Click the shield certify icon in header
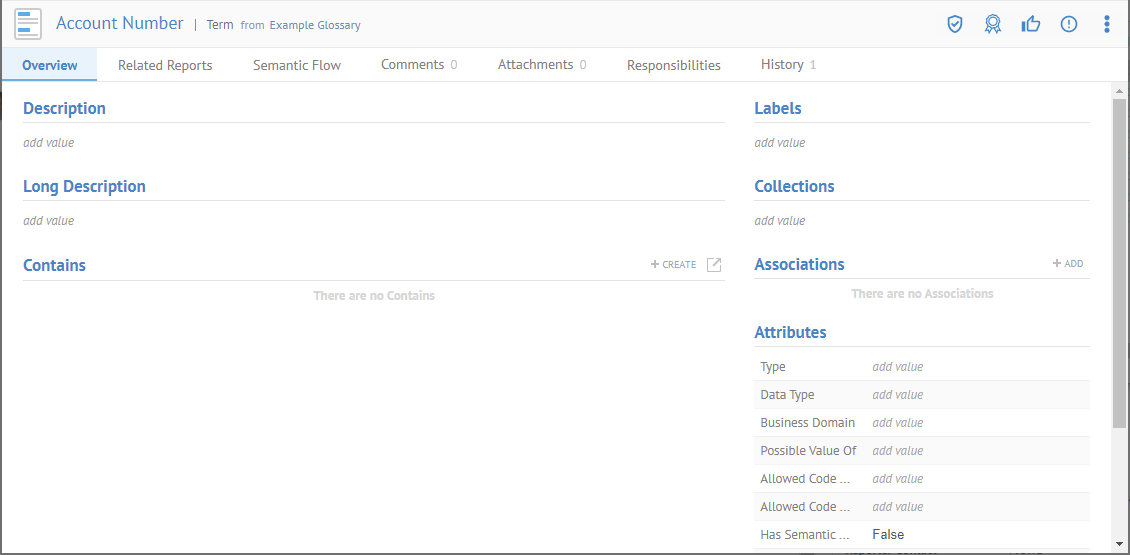This screenshot has width=1130, height=555. pyautogui.click(x=955, y=24)
